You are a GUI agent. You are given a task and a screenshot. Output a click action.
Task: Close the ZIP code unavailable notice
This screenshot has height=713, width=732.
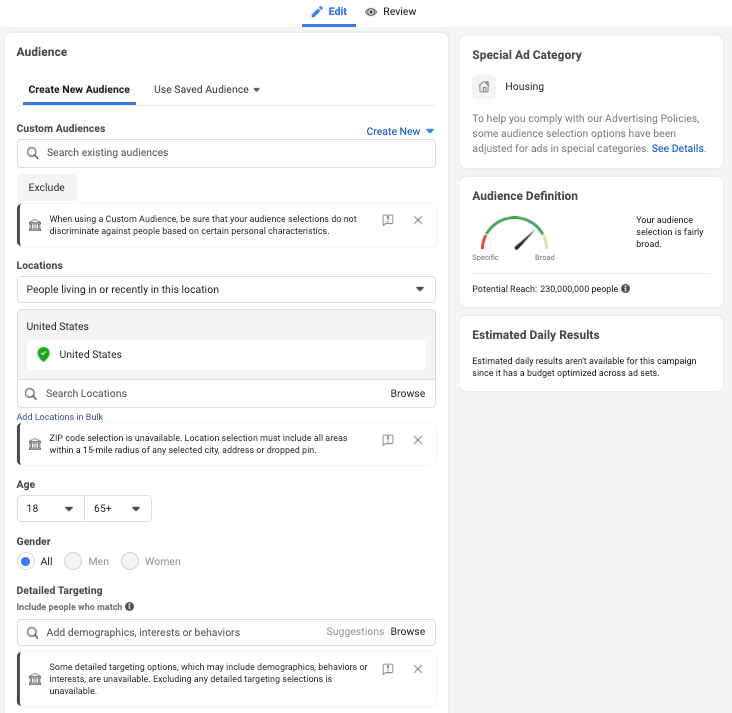point(418,440)
